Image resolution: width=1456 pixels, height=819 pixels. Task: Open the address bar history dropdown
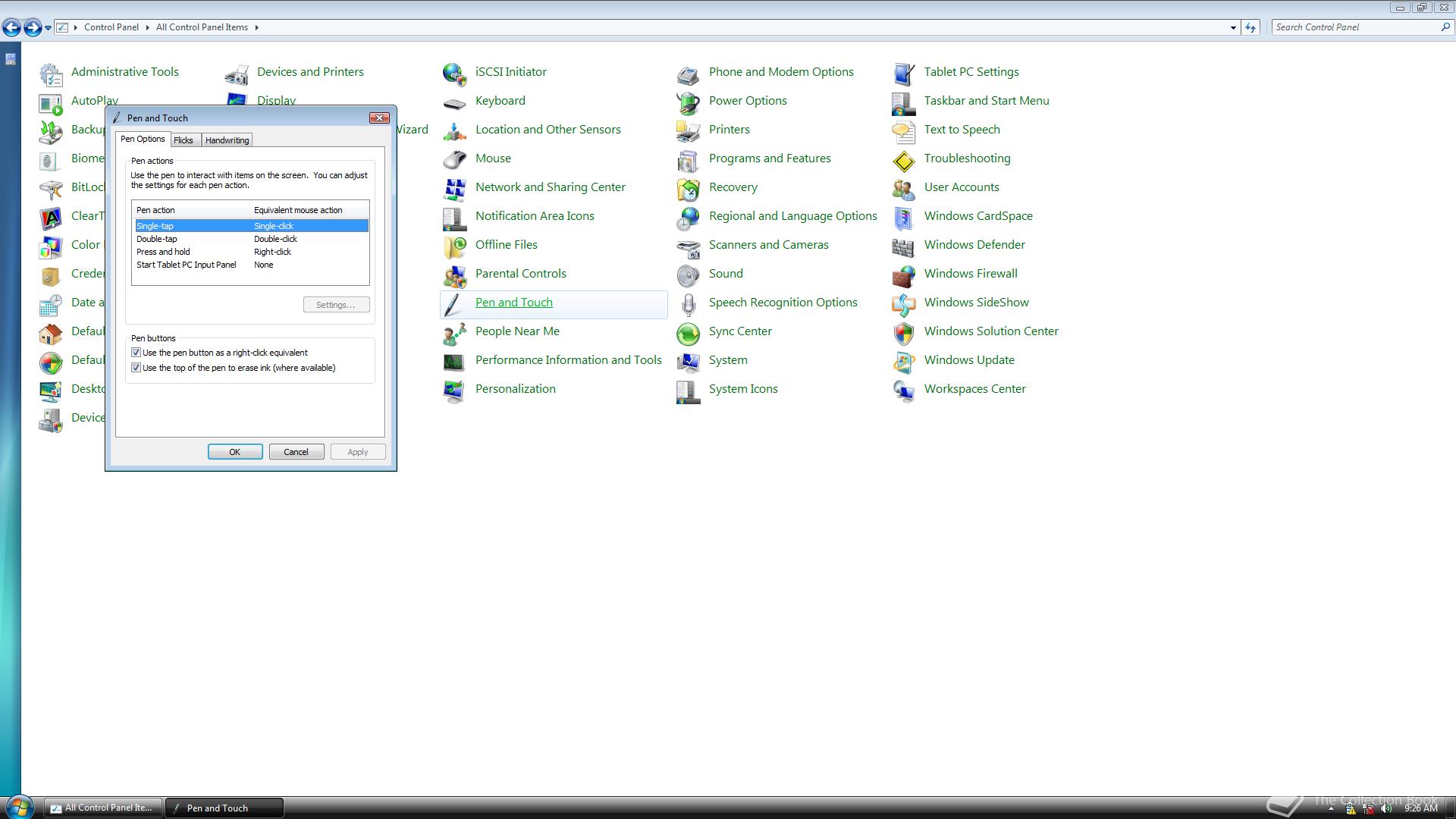[1233, 27]
